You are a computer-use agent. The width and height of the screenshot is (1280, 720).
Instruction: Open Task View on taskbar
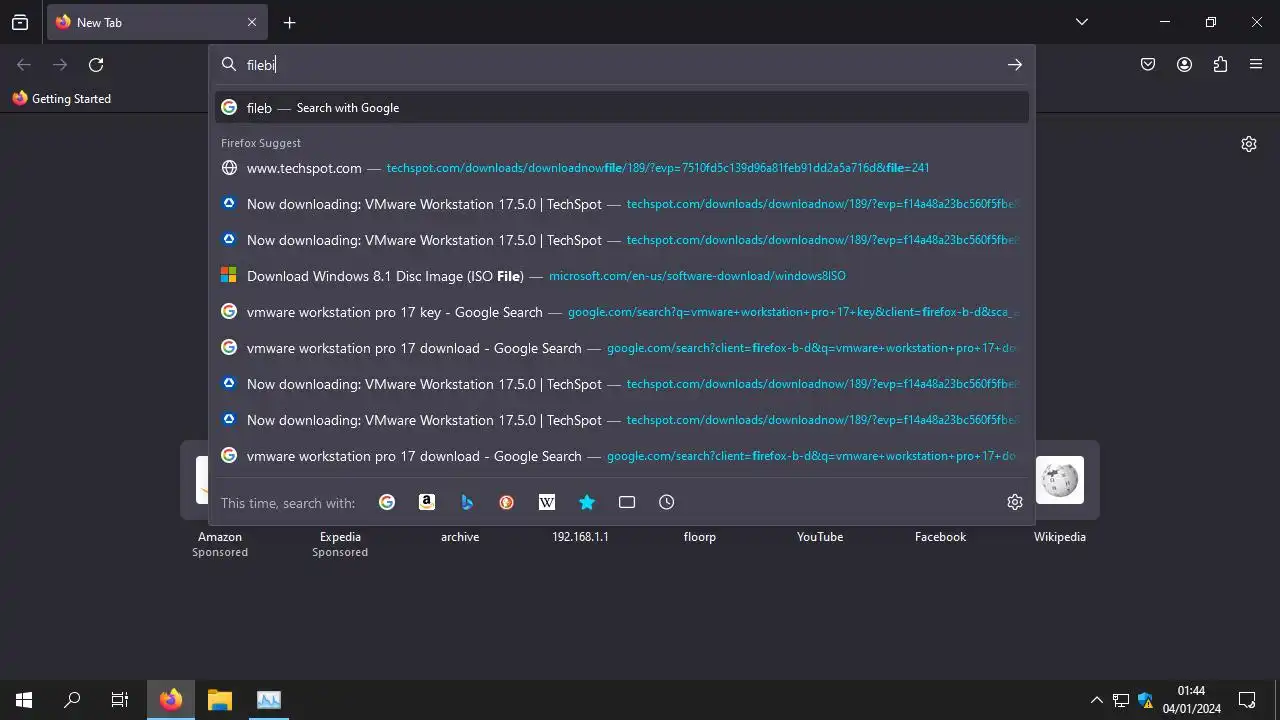click(x=120, y=700)
